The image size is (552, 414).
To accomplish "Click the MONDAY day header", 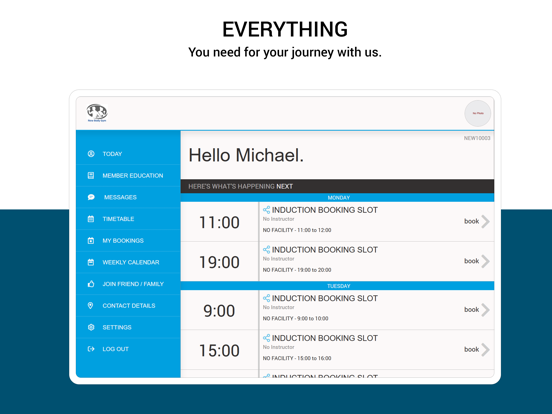I will [338, 197].
